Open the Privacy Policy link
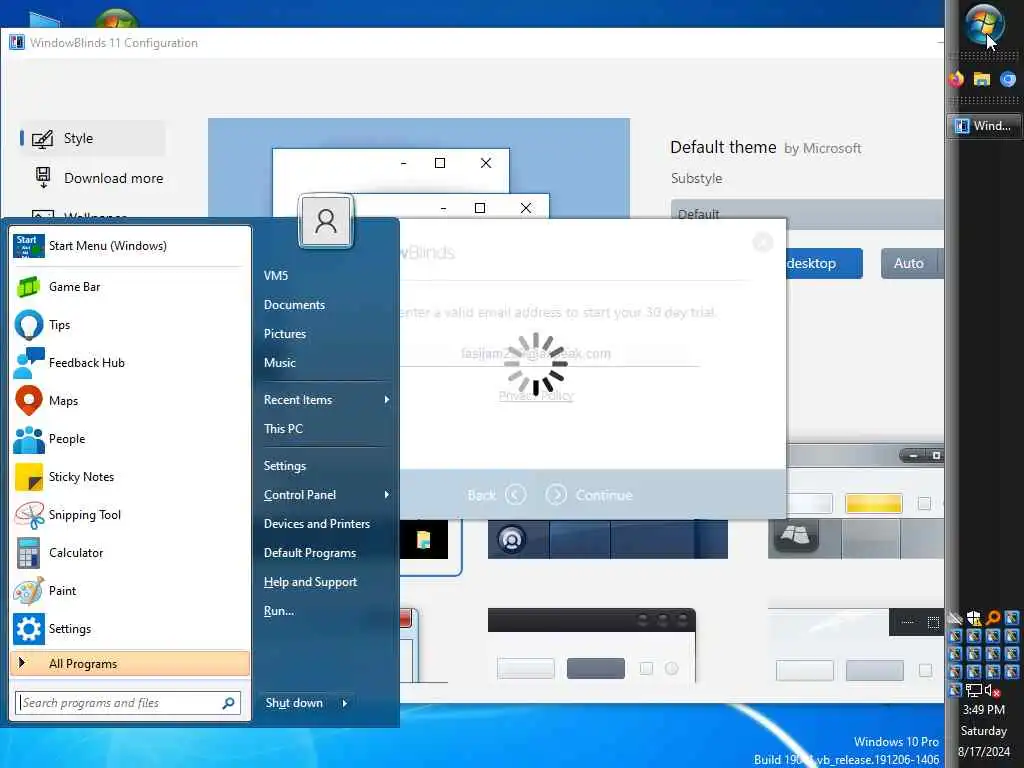Screen dimensions: 1024x768 tap(536, 396)
